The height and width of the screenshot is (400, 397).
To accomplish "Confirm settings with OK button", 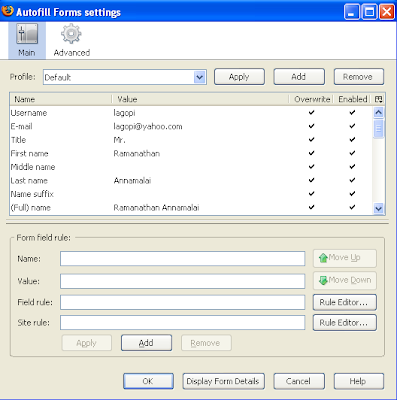I will tap(148, 381).
